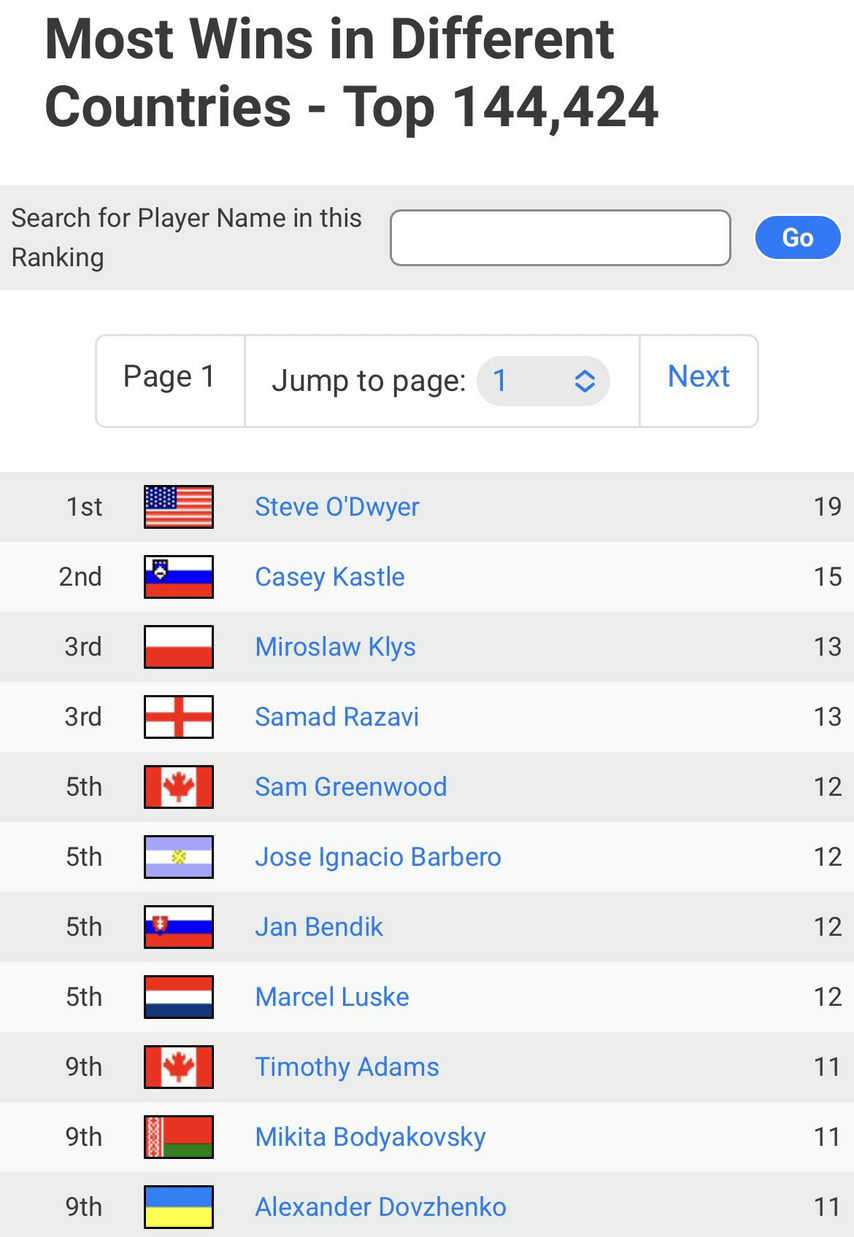This screenshot has width=854, height=1237.
Task: Open Casey Kastle's player page
Action: pyautogui.click(x=330, y=577)
